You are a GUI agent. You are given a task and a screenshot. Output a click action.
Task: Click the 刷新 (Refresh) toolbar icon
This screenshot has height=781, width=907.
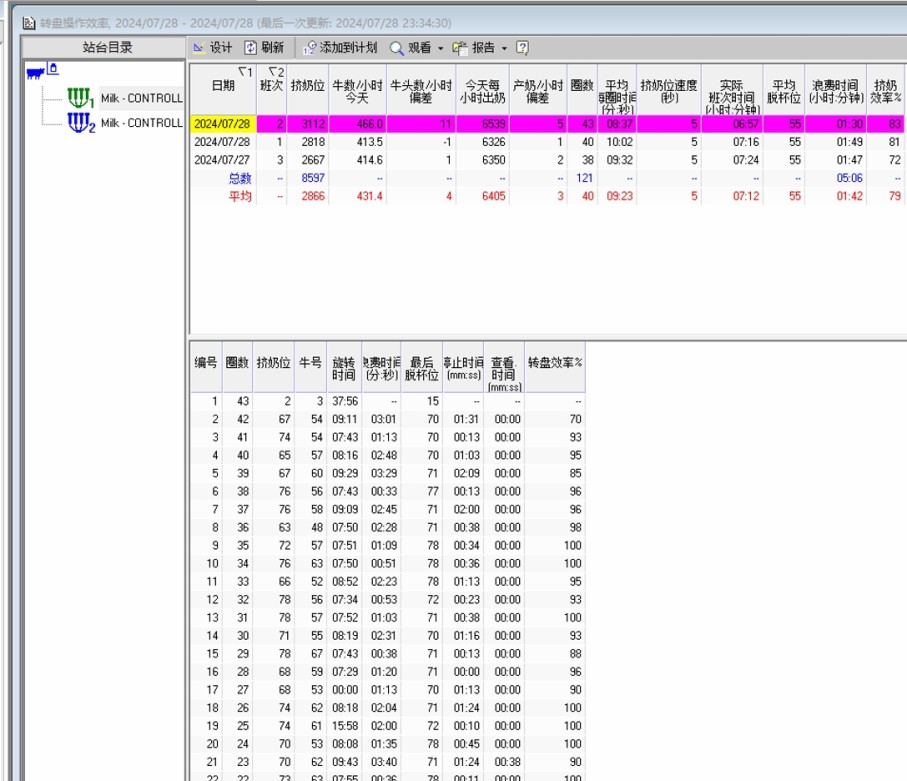click(x=251, y=48)
